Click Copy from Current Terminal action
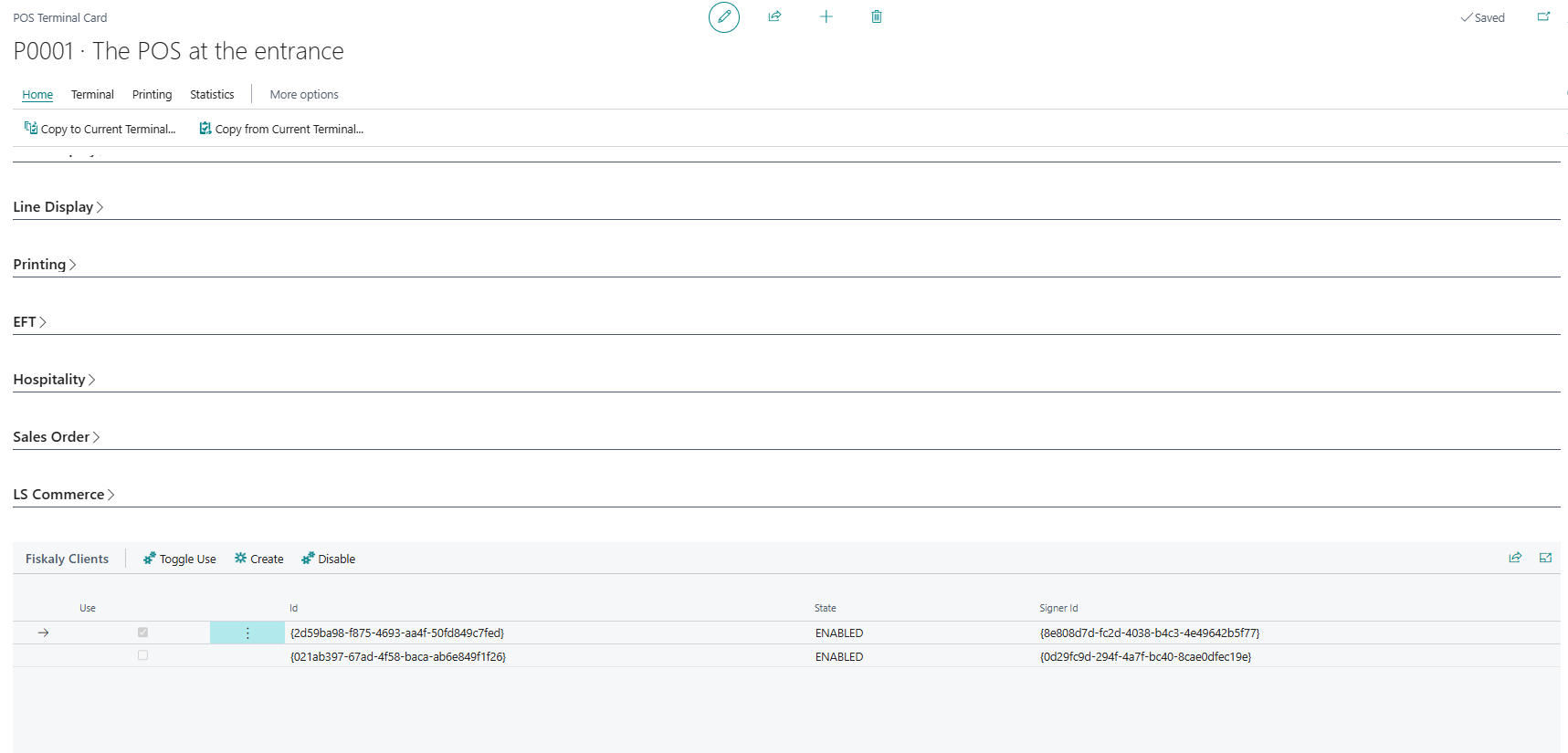This screenshot has height=753, width=1568. 281,129
